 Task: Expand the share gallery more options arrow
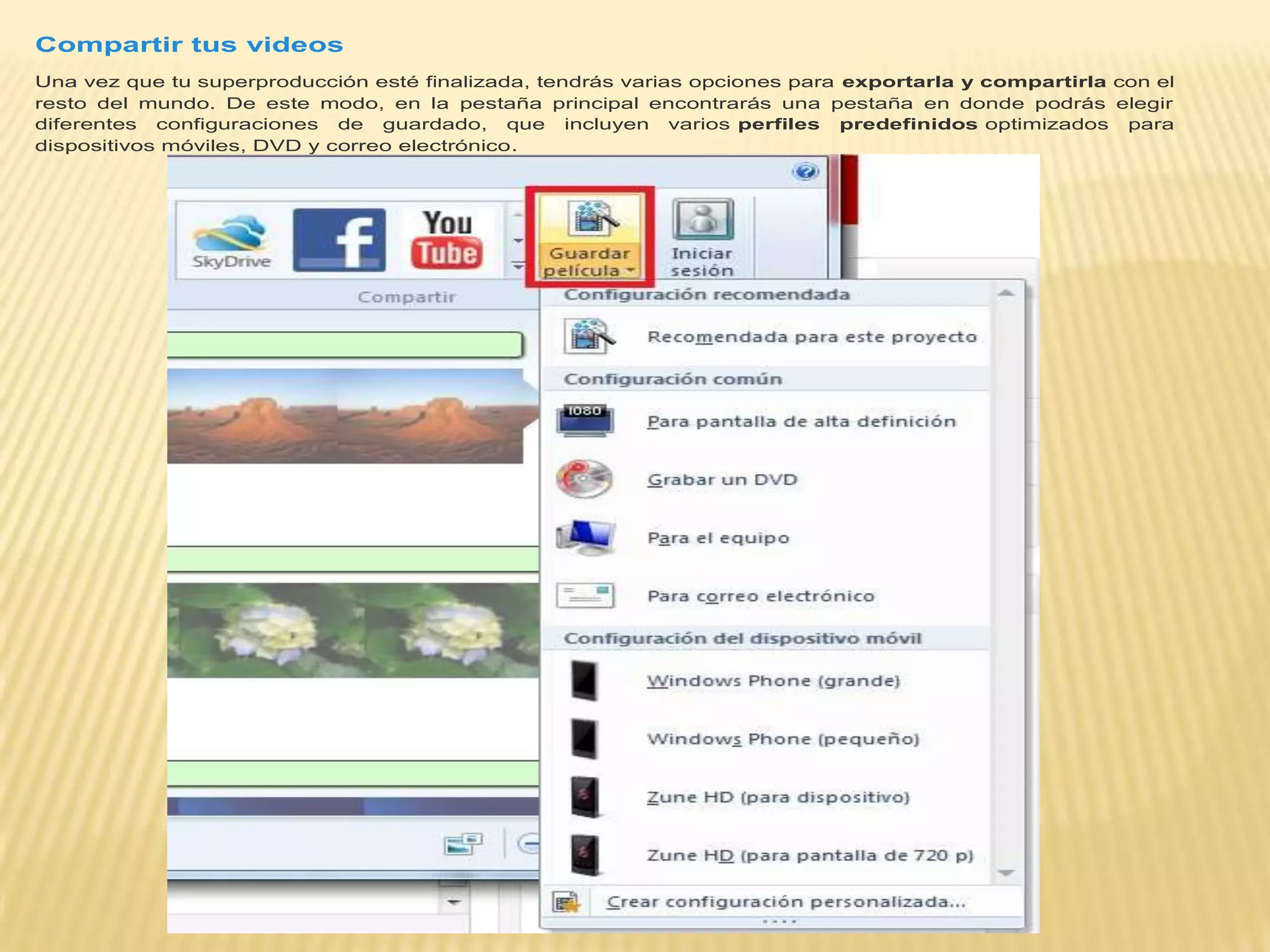518,266
